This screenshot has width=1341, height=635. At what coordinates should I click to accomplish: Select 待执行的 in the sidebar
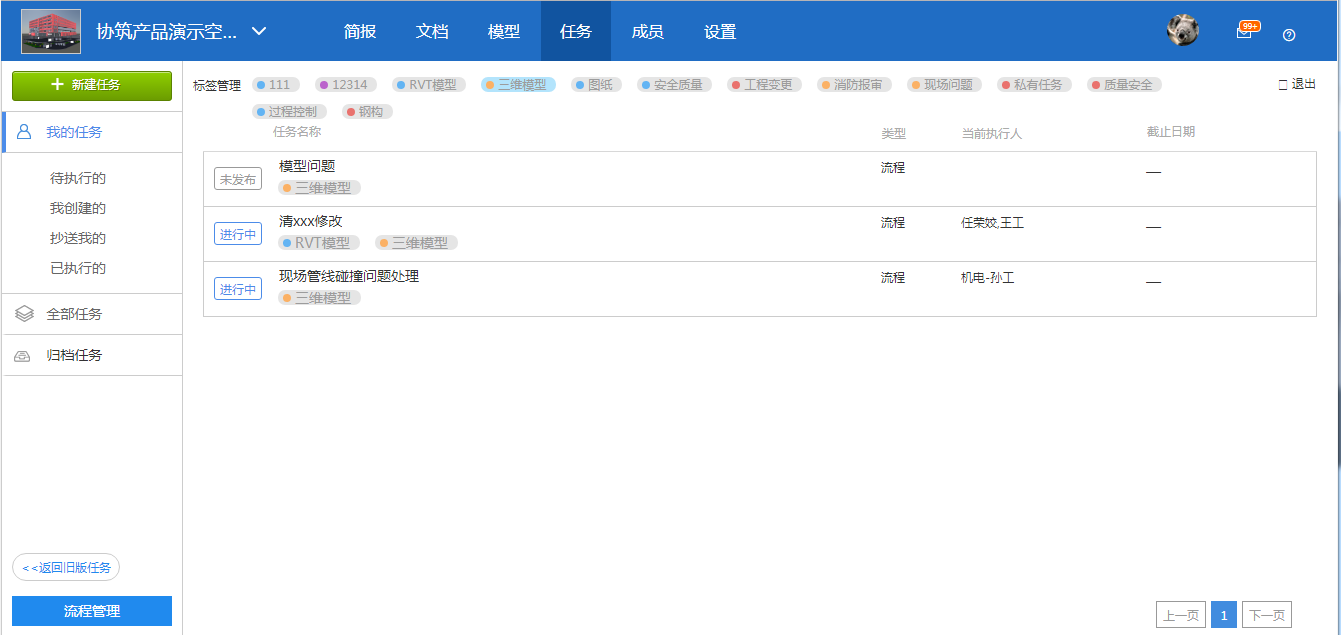click(x=77, y=178)
